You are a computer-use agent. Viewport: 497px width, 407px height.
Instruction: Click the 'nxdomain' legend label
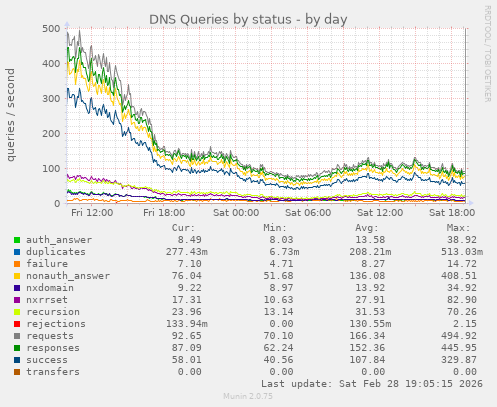(x=50, y=288)
